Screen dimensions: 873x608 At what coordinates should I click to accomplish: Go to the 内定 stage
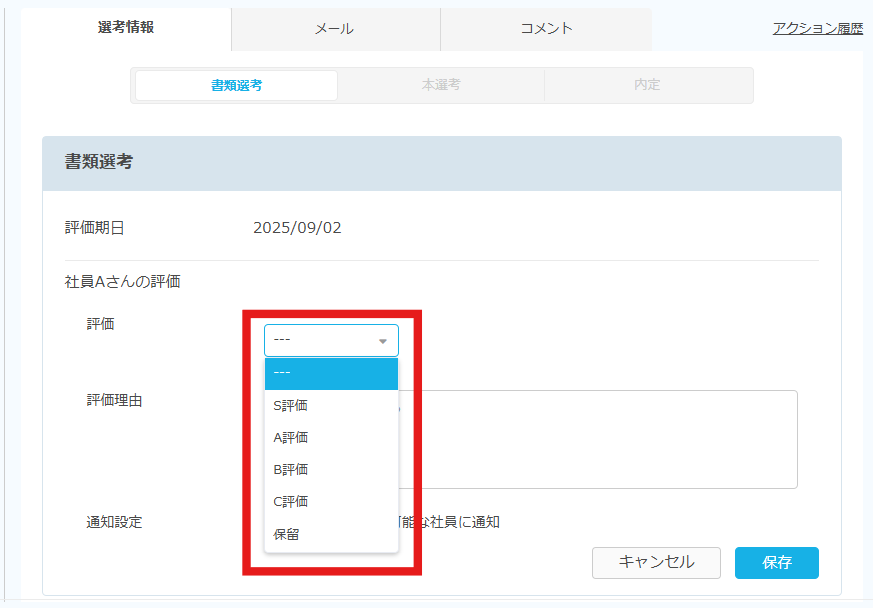click(x=647, y=85)
